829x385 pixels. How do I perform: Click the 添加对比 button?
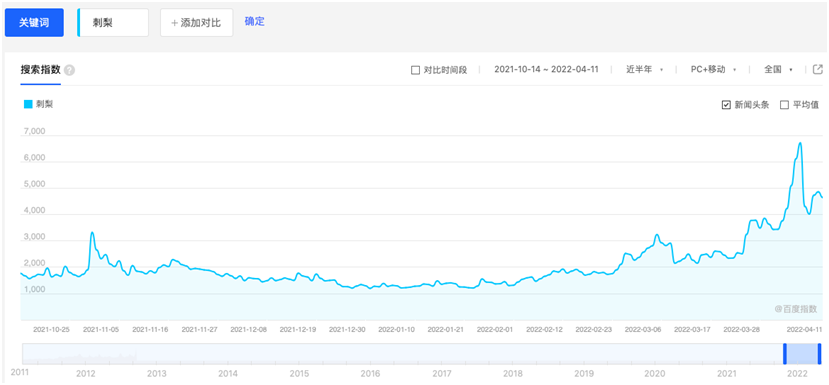(197, 23)
